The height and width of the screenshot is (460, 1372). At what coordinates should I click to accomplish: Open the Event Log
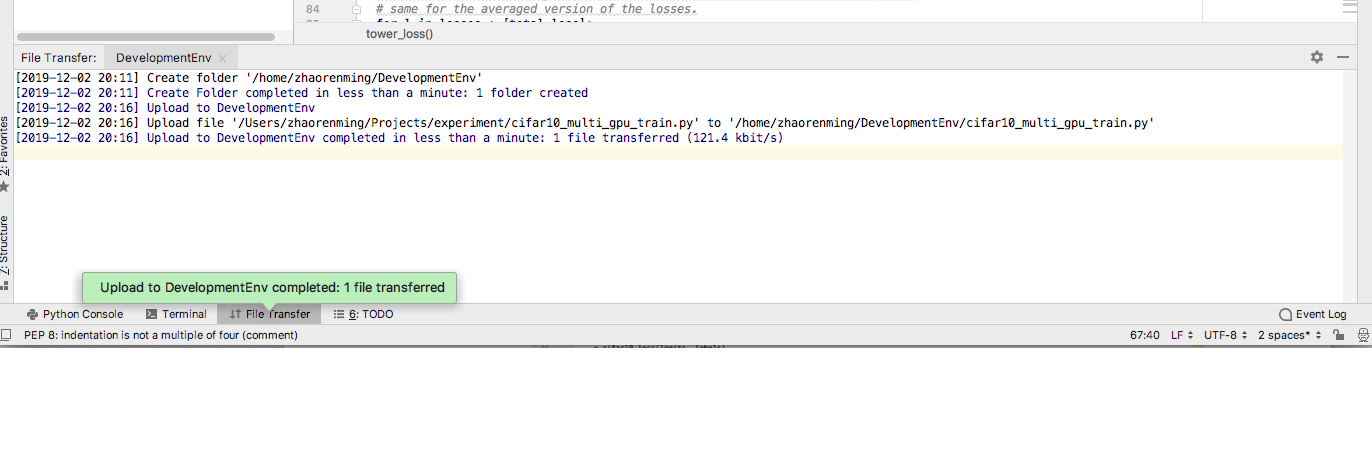coord(1313,314)
